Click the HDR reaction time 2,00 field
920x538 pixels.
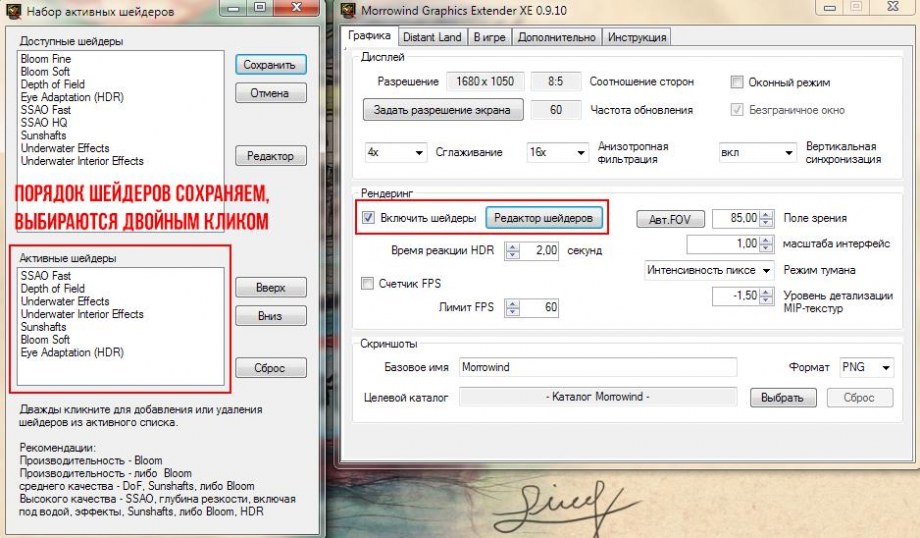[539, 251]
